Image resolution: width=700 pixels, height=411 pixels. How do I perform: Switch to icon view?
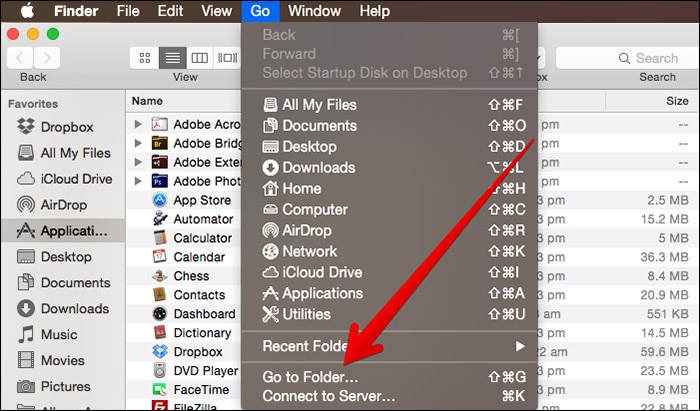click(x=145, y=58)
